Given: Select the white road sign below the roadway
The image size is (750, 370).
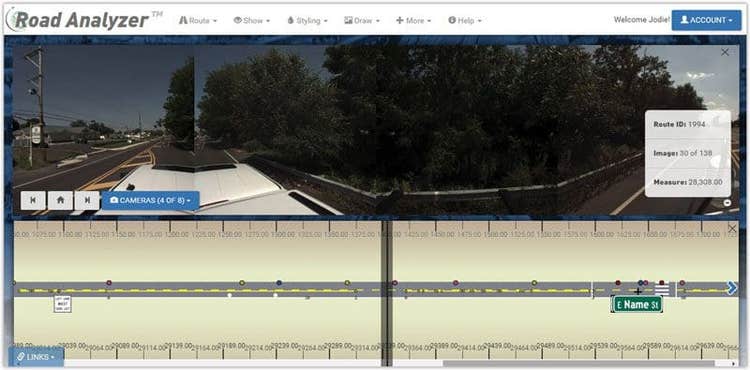Looking at the screenshot, I should [x=62, y=304].
